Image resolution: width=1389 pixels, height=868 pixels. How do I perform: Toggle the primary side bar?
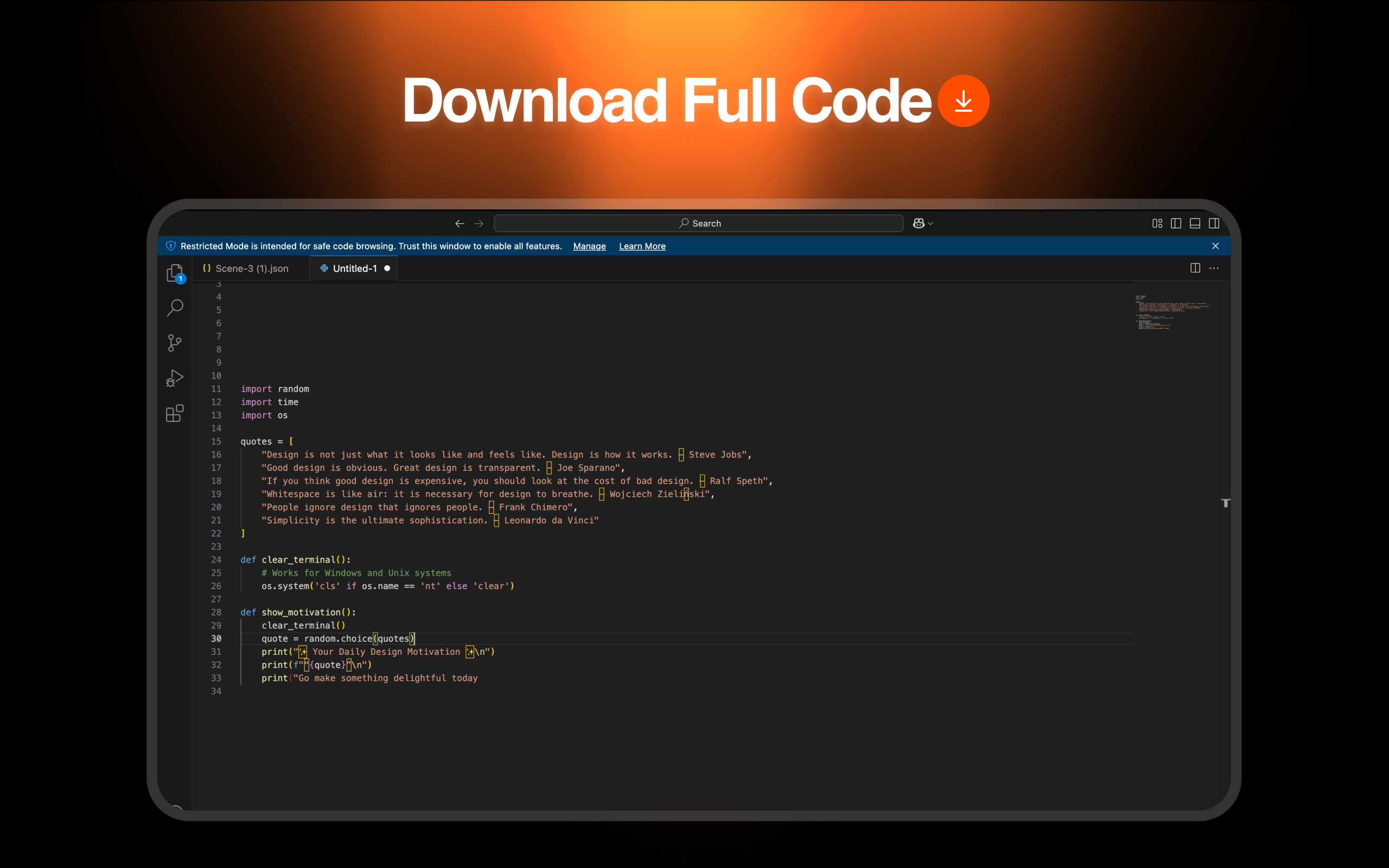click(1176, 224)
